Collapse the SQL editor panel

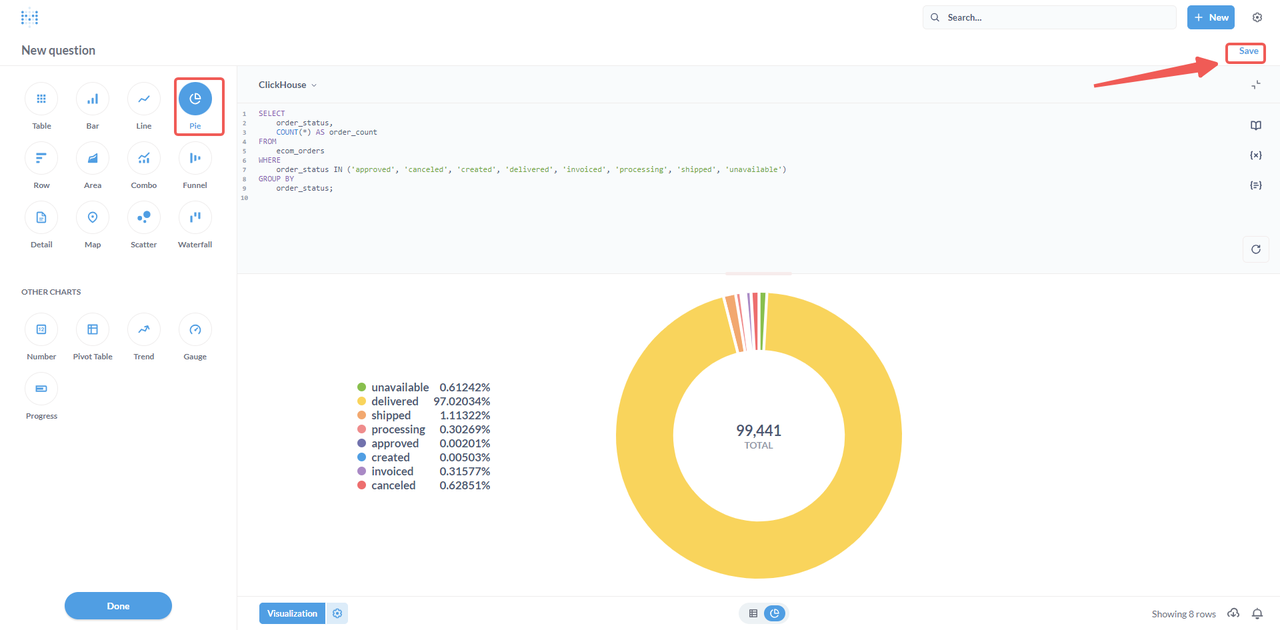point(1256,85)
